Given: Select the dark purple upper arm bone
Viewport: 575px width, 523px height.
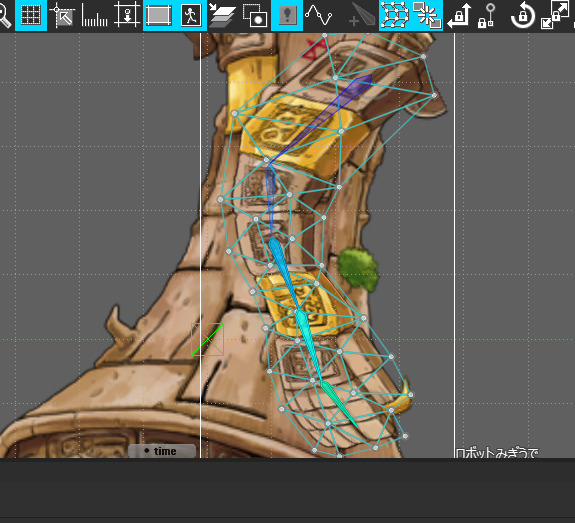Looking at the screenshot, I should coord(321,118).
